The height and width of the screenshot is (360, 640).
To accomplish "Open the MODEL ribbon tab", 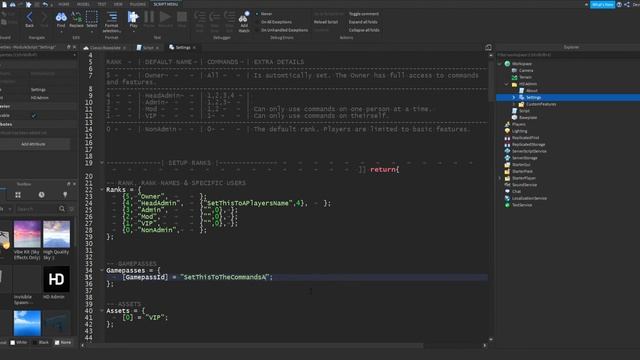I will 83,4.
